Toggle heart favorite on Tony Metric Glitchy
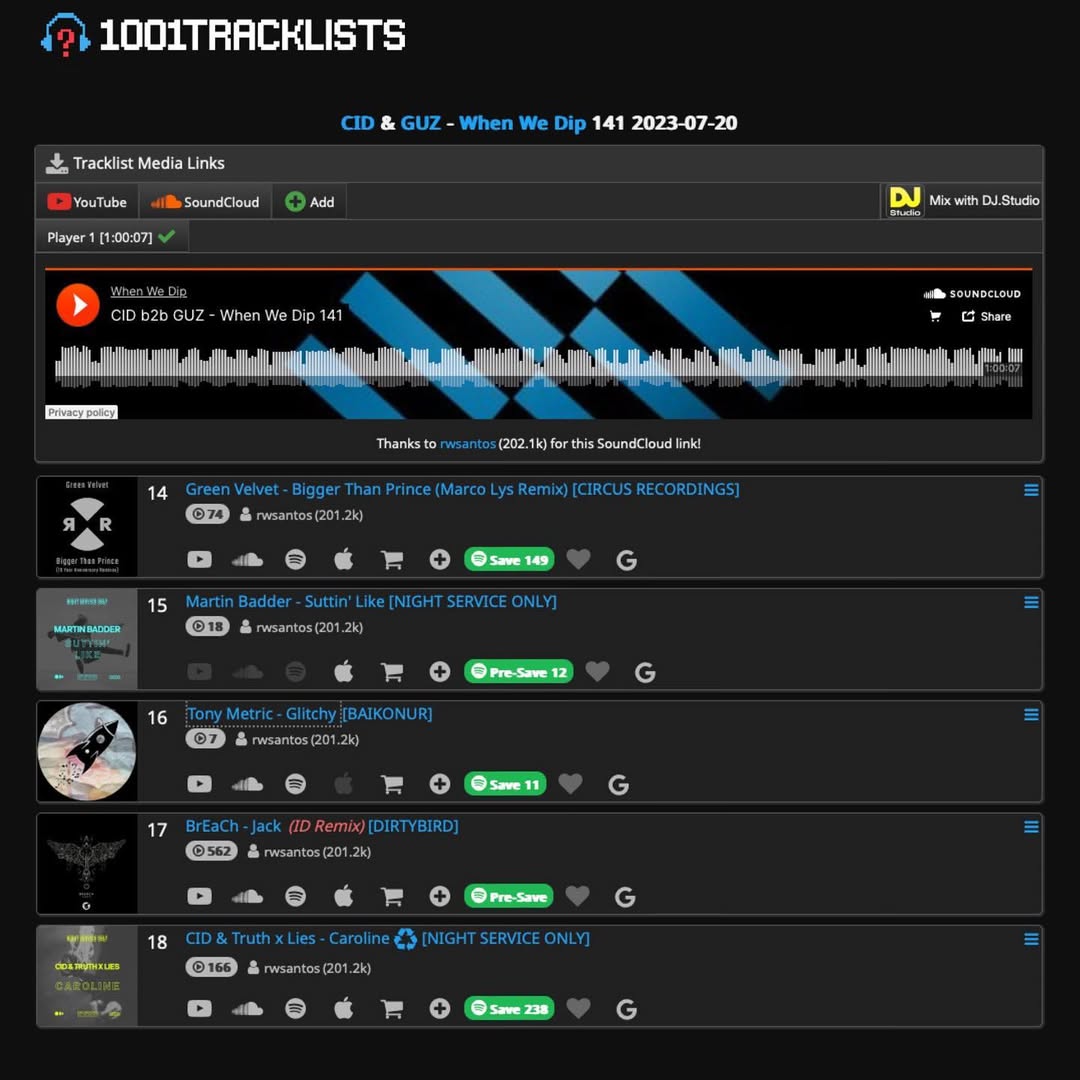The height and width of the screenshot is (1080, 1080). click(570, 783)
